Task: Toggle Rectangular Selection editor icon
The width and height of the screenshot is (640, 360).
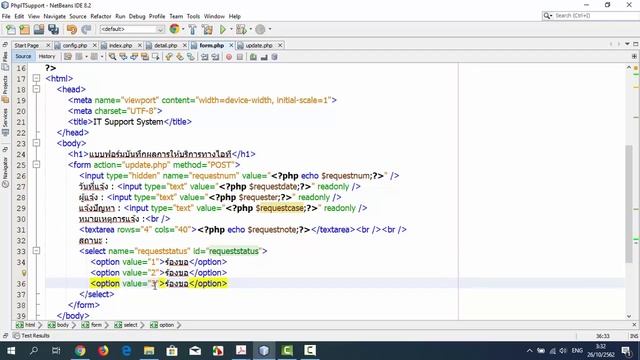Action: tap(156, 57)
